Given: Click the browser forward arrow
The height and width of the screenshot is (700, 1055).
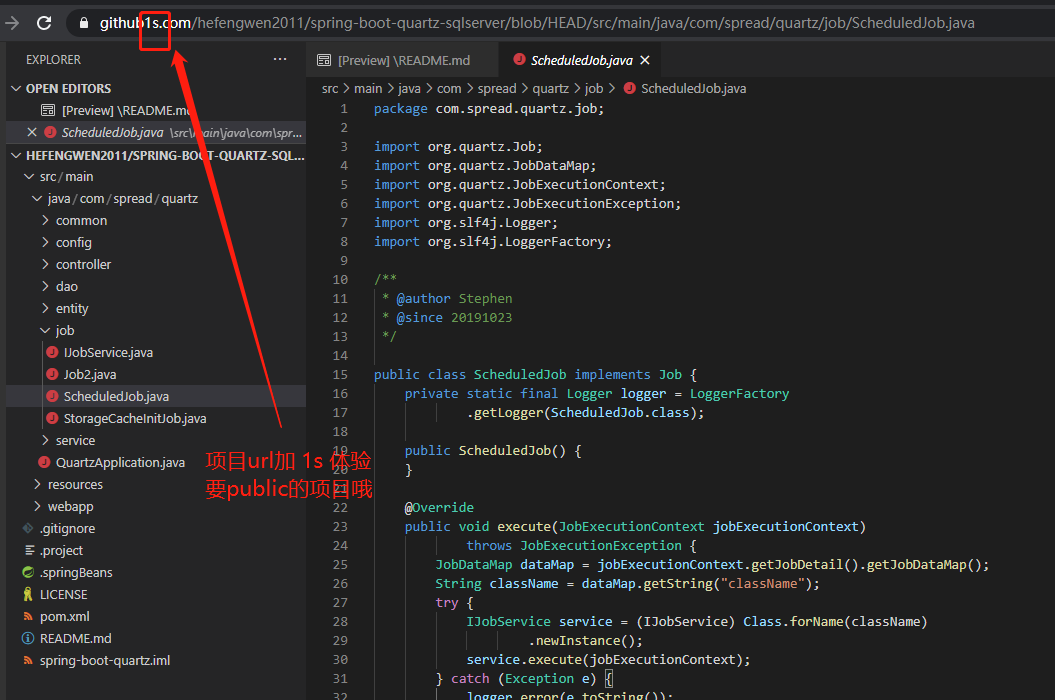Looking at the screenshot, I should pyautogui.click(x=11, y=23).
